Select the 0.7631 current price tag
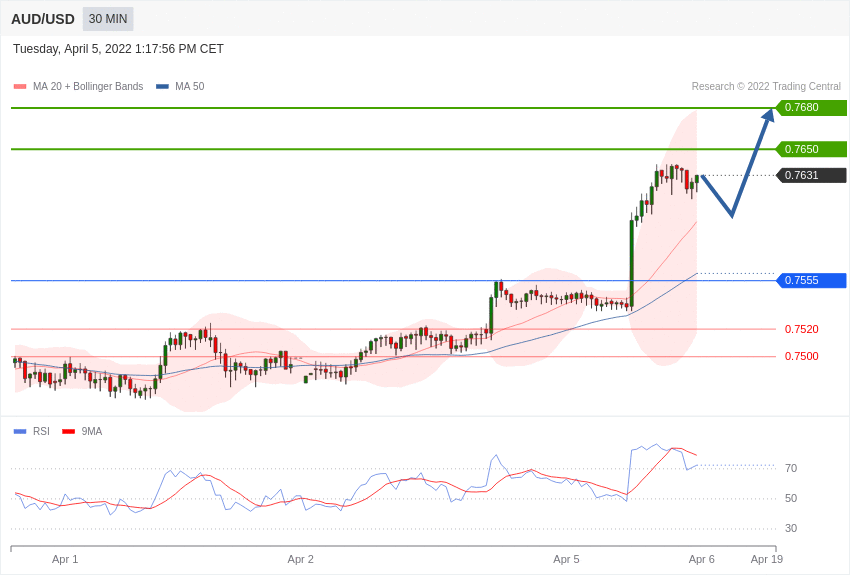The width and height of the screenshot is (850, 576). point(812,175)
